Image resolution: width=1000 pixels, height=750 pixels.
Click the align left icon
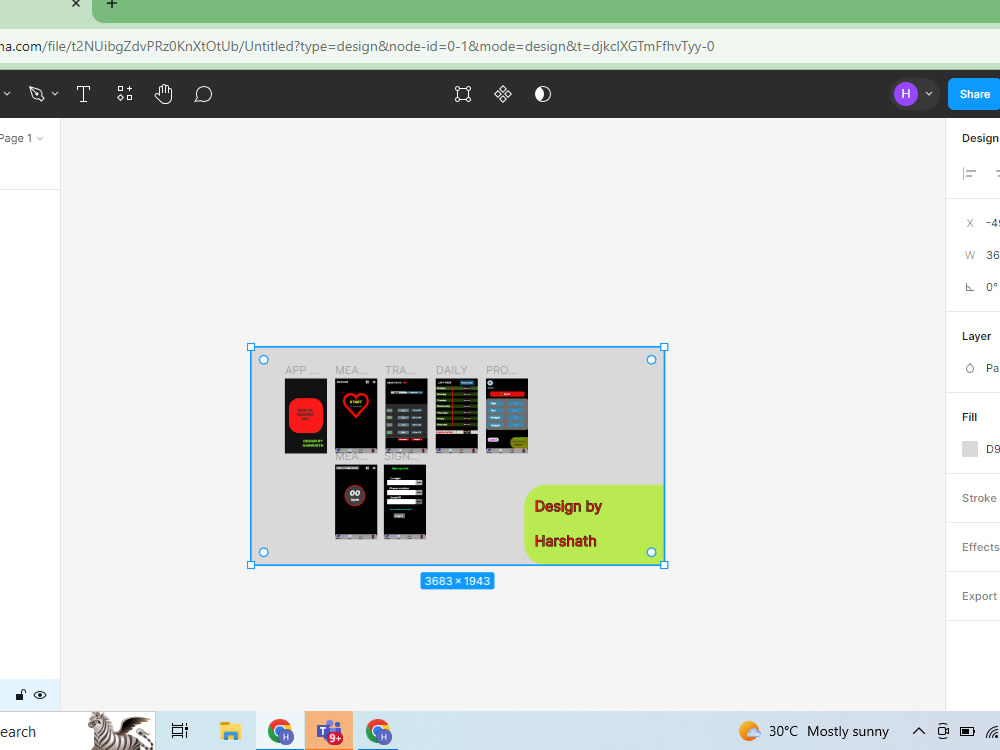tap(969, 173)
